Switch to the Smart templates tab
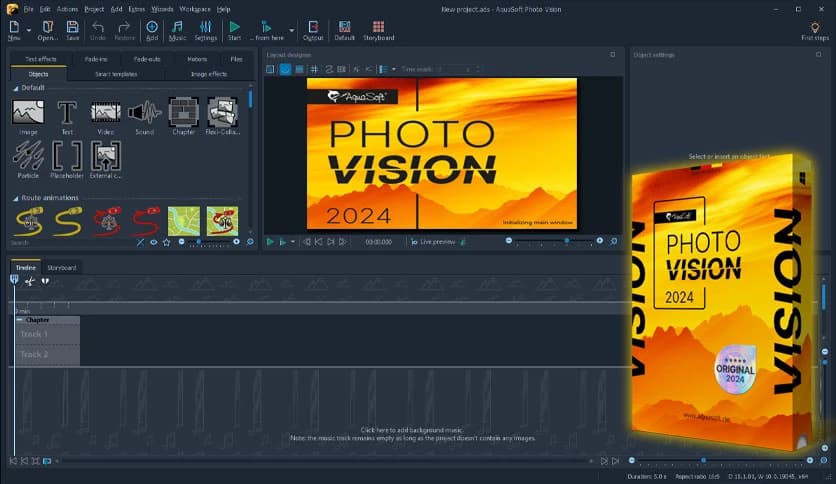This screenshot has width=836, height=484. [116, 75]
